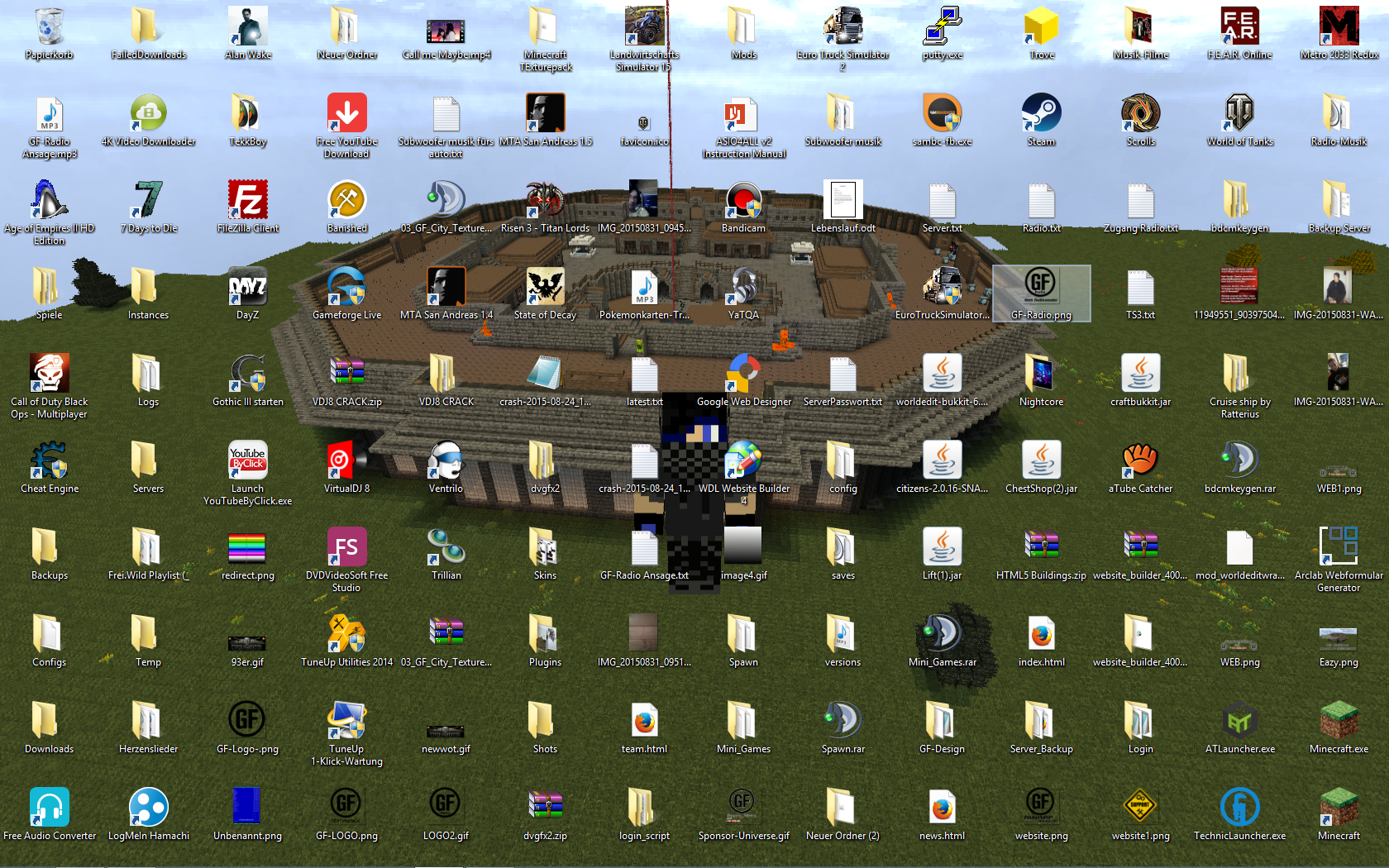Click the Downloads folder
This screenshot has width=1389, height=868.
pos(50,722)
